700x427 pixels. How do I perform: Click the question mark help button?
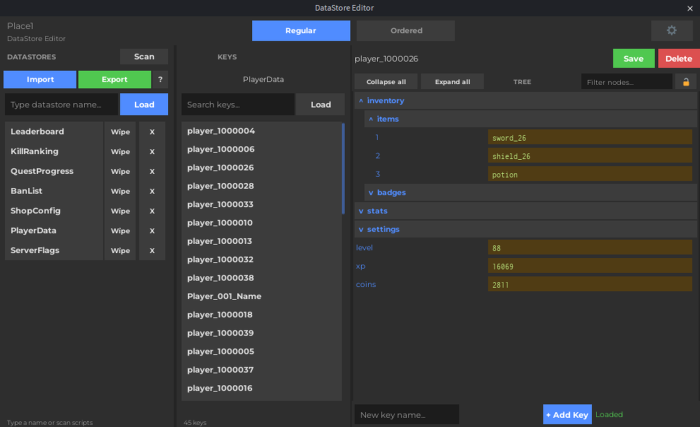[x=160, y=80]
